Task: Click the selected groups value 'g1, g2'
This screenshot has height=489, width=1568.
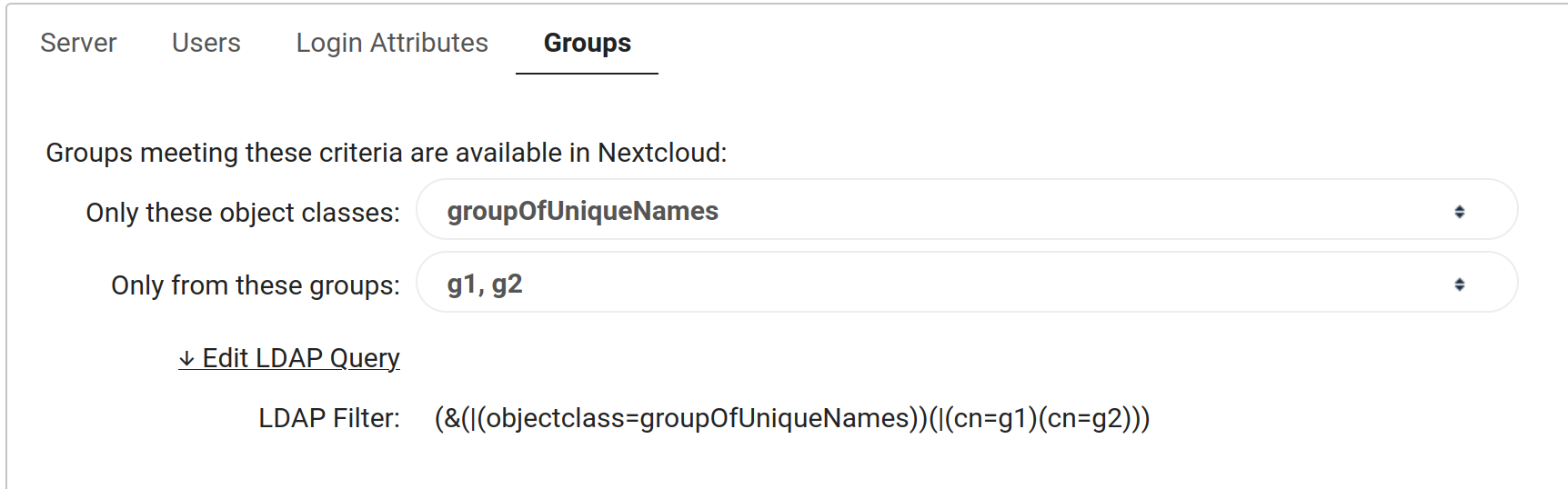Action: click(484, 284)
